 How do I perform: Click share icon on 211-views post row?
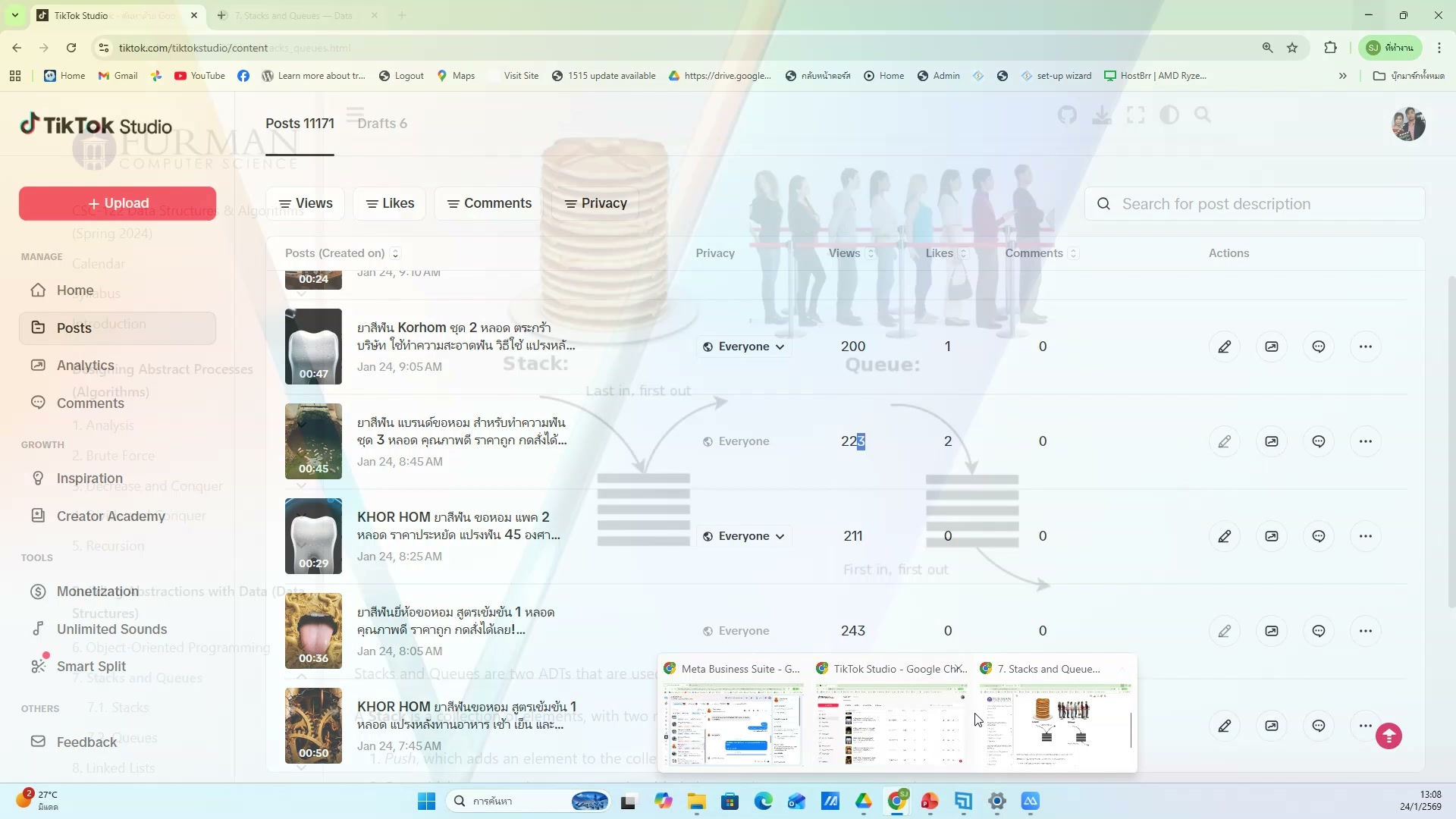pyautogui.click(x=1272, y=536)
